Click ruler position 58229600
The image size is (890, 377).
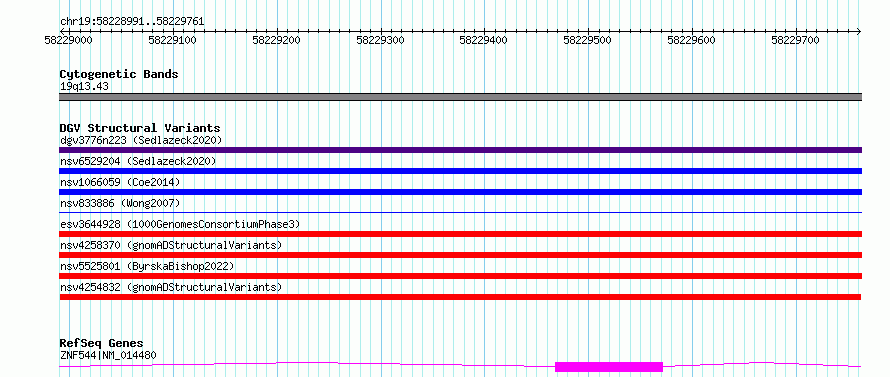pyautogui.click(x=691, y=40)
